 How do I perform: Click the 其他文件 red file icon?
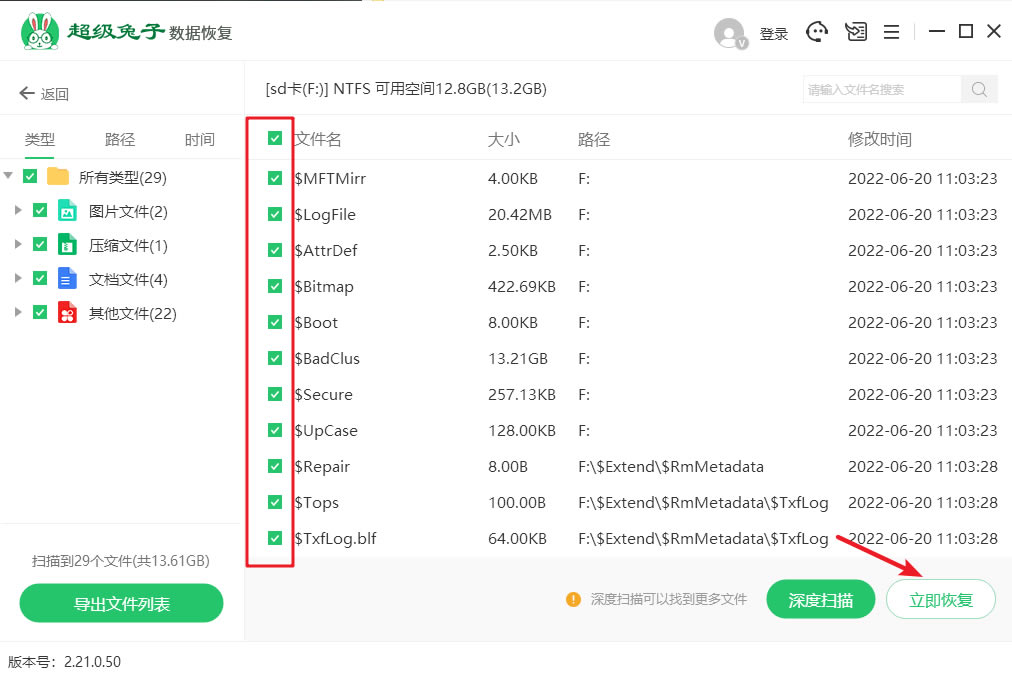point(65,313)
